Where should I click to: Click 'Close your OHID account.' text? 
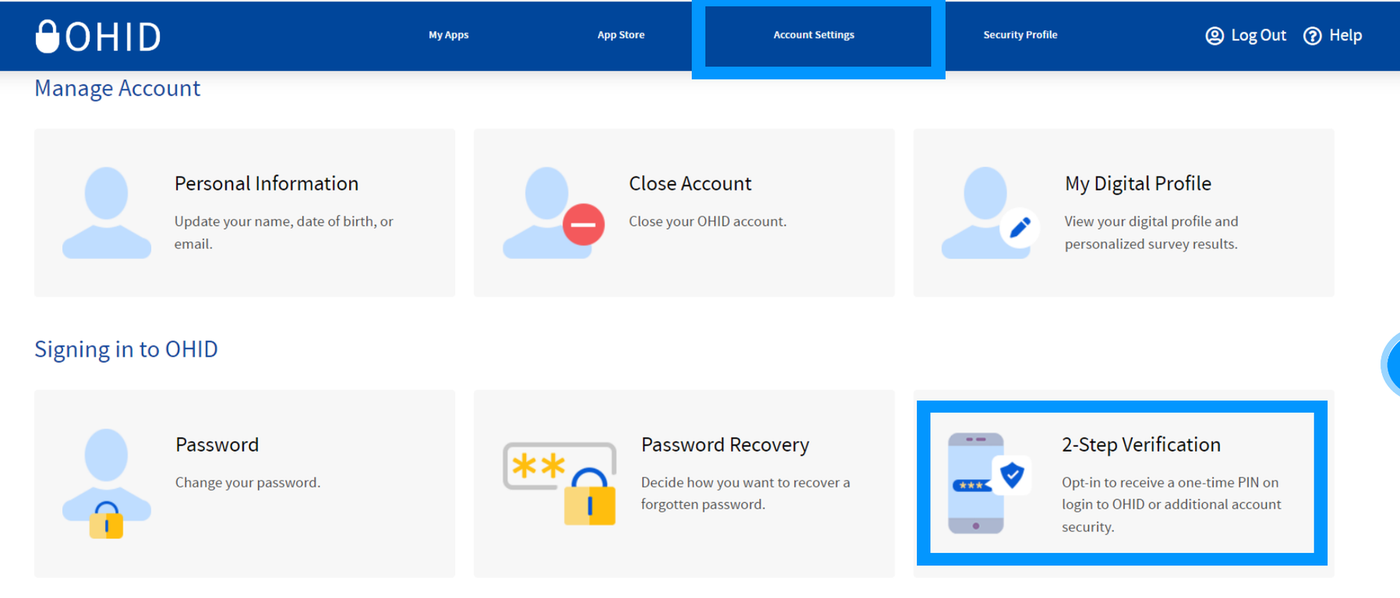[x=708, y=221]
